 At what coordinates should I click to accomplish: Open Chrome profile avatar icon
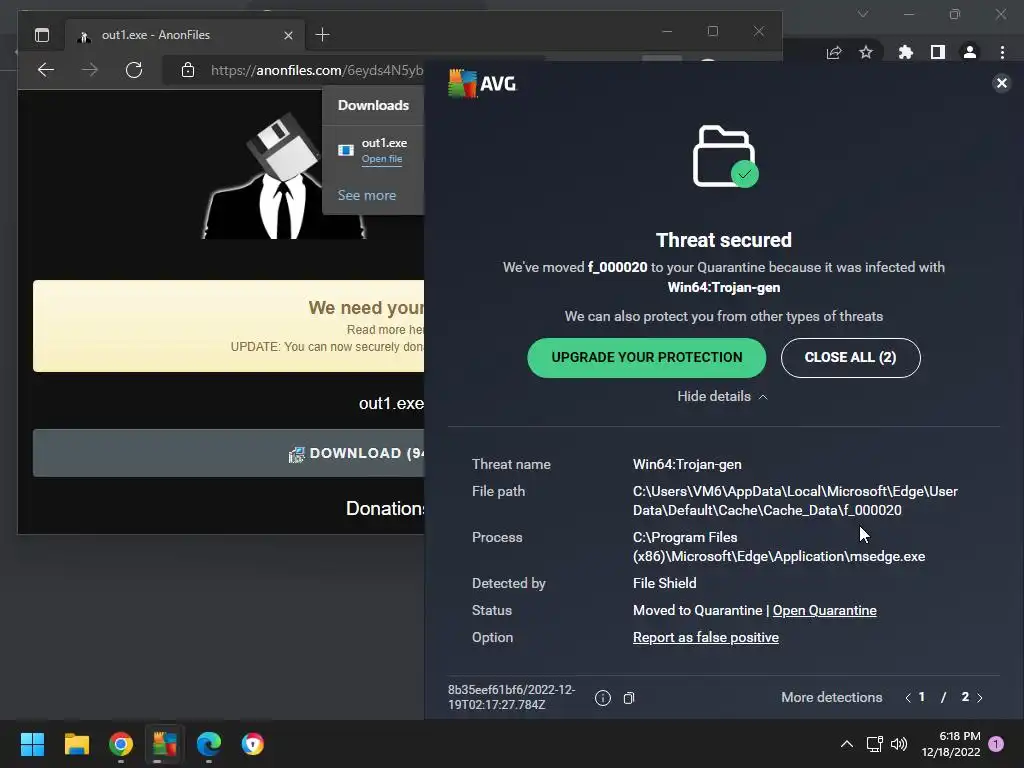(970, 52)
